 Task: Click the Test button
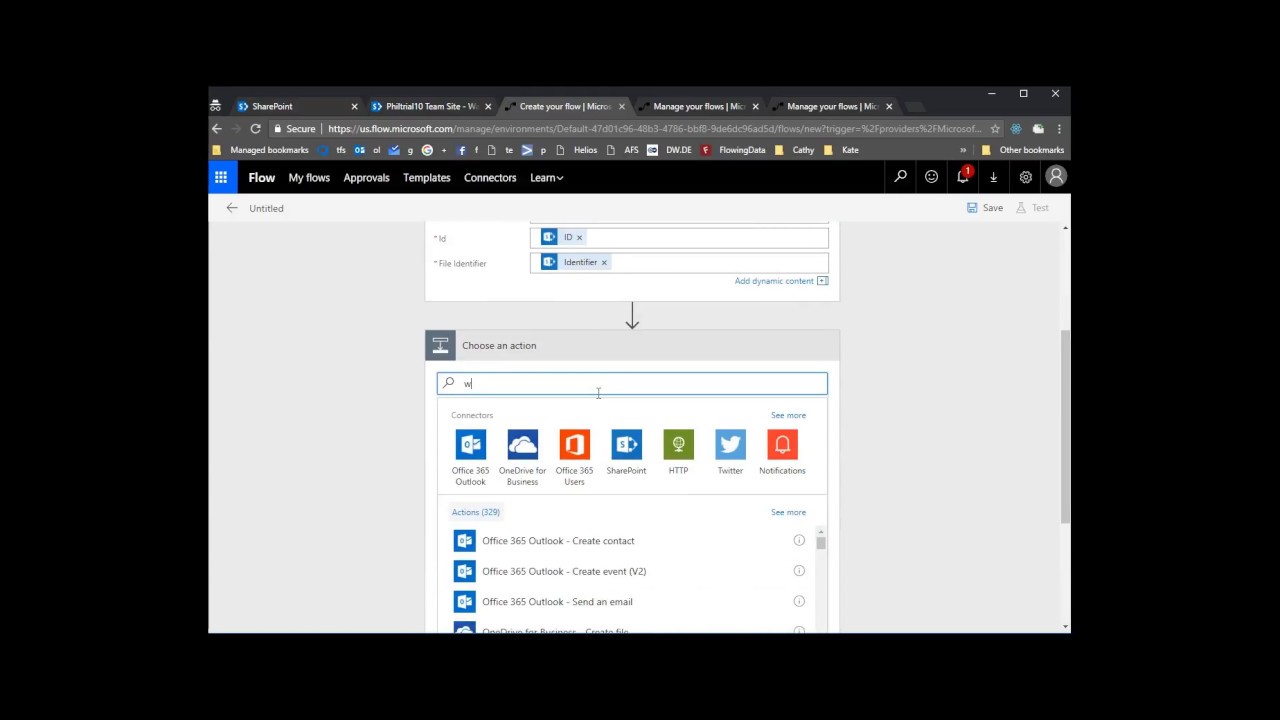pos(1032,208)
